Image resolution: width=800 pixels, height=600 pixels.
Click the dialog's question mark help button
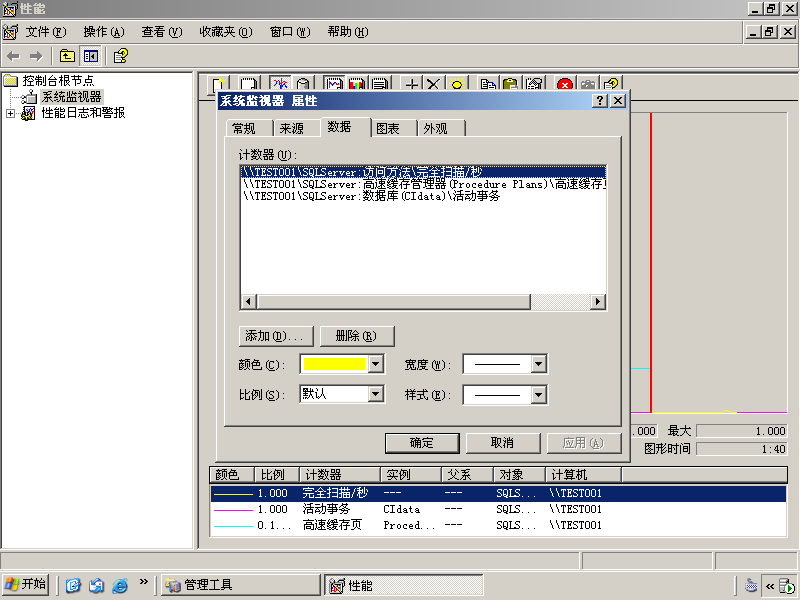point(600,101)
